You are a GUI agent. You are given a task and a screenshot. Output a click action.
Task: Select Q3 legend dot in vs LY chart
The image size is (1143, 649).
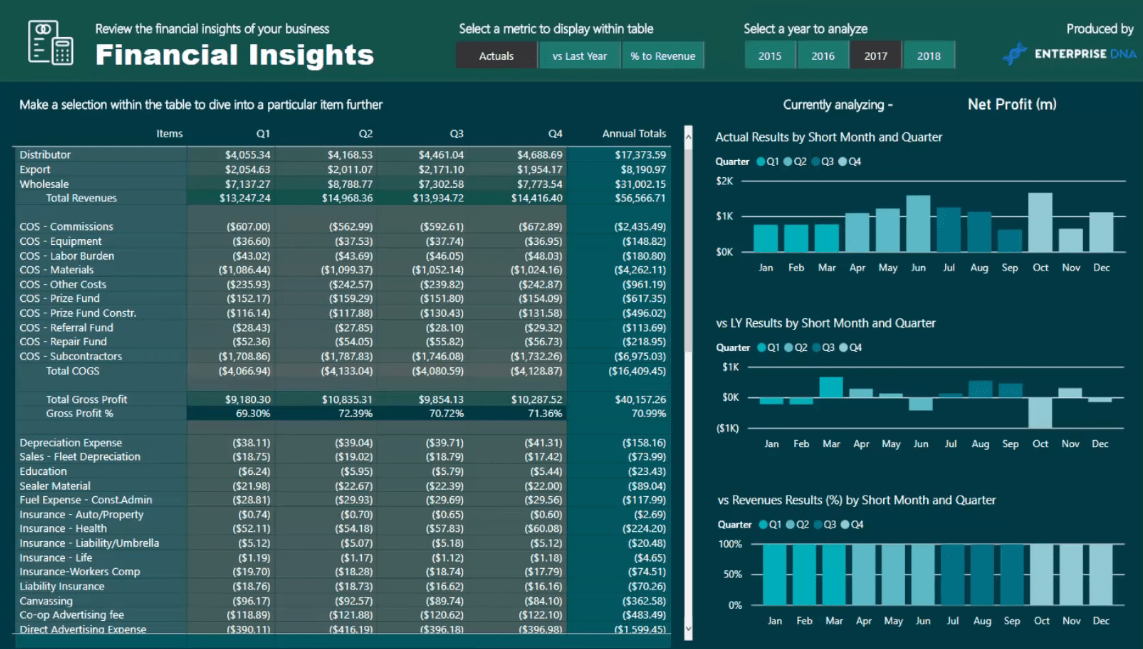point(816,348)
